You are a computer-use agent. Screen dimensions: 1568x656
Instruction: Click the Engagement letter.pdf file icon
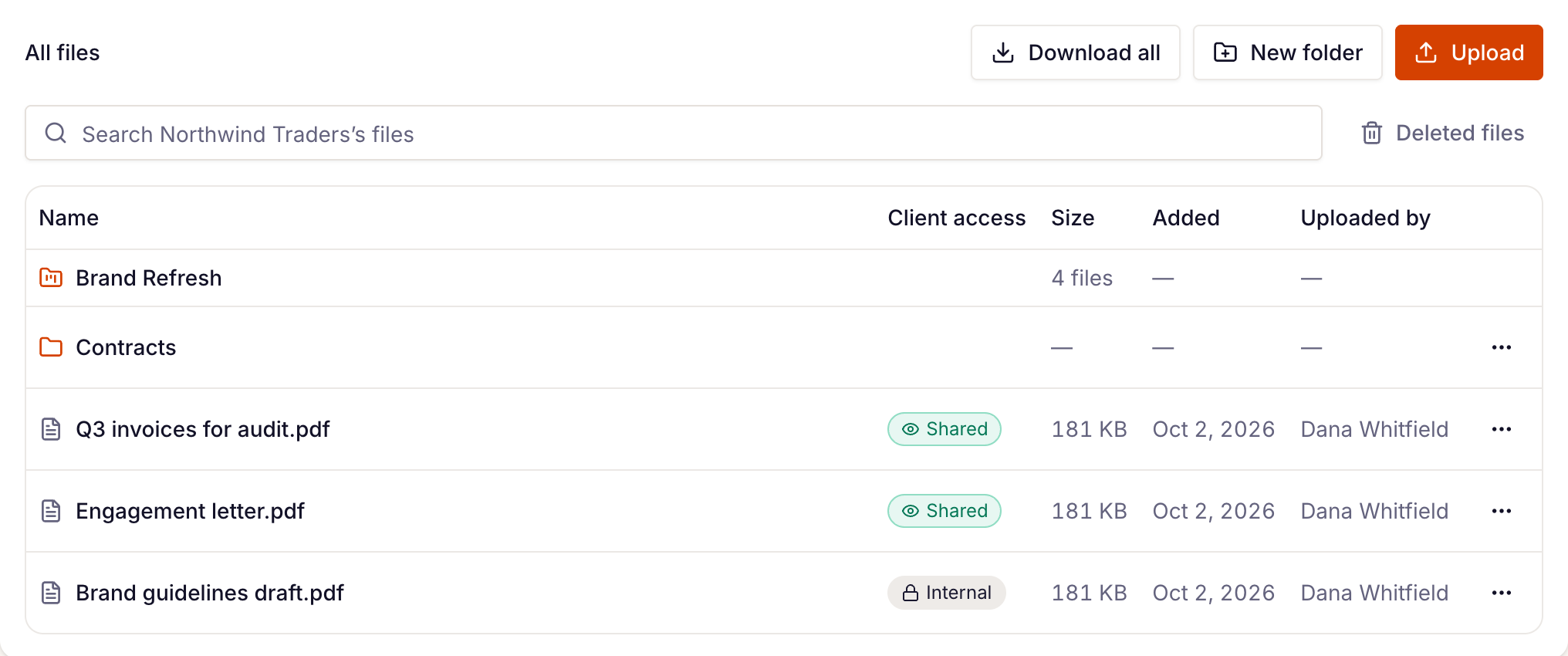[x=51, y=511]
